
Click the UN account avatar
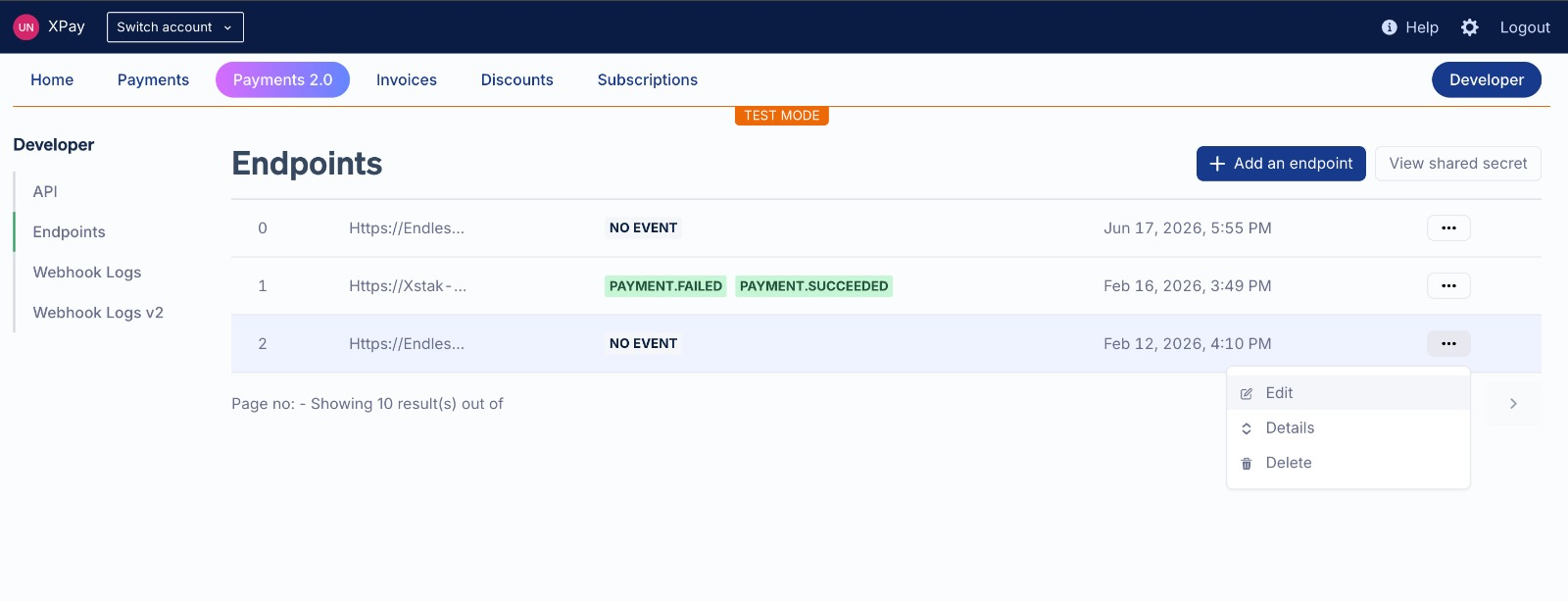[25, 27]
